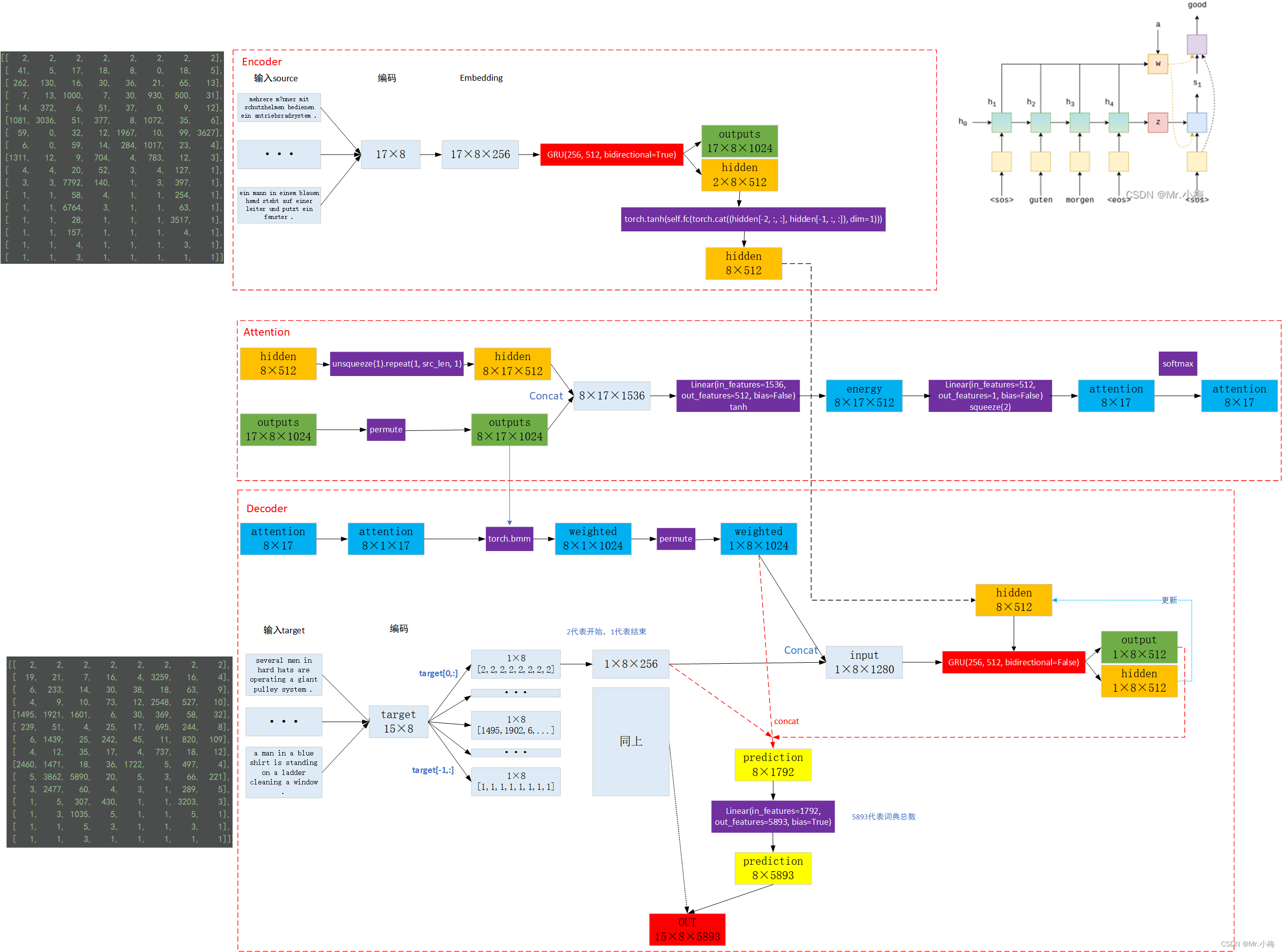Click the red encoder GRU bidirectional=True block
The width and height of the screenshot is (1282, 952).
(611, 155)
